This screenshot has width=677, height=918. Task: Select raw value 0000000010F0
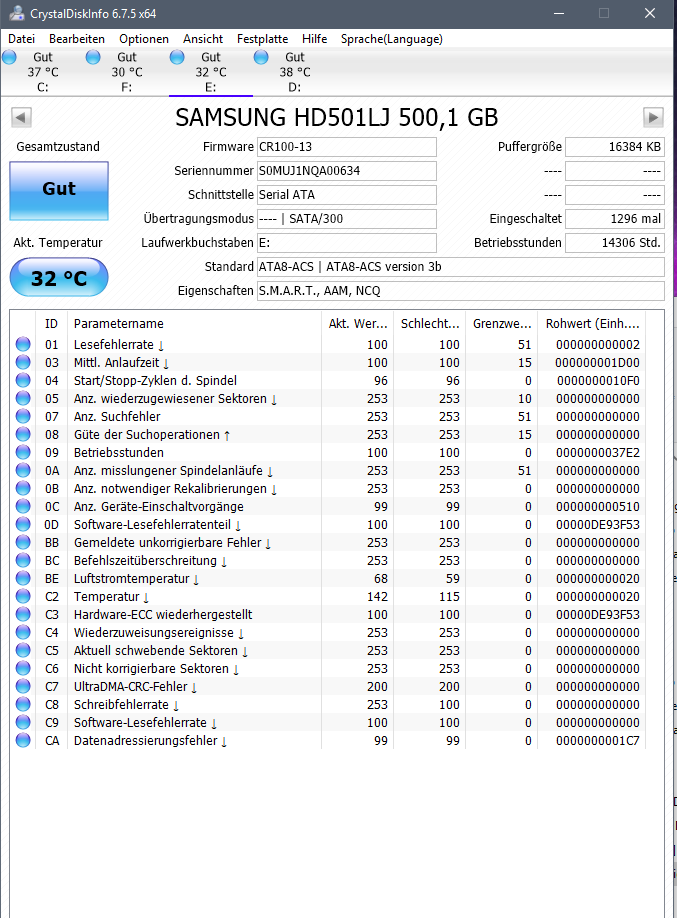click(x=598, y=381)
